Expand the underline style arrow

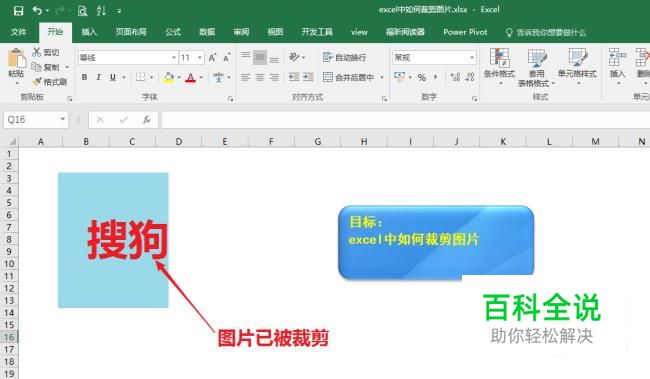click(124, 78)
